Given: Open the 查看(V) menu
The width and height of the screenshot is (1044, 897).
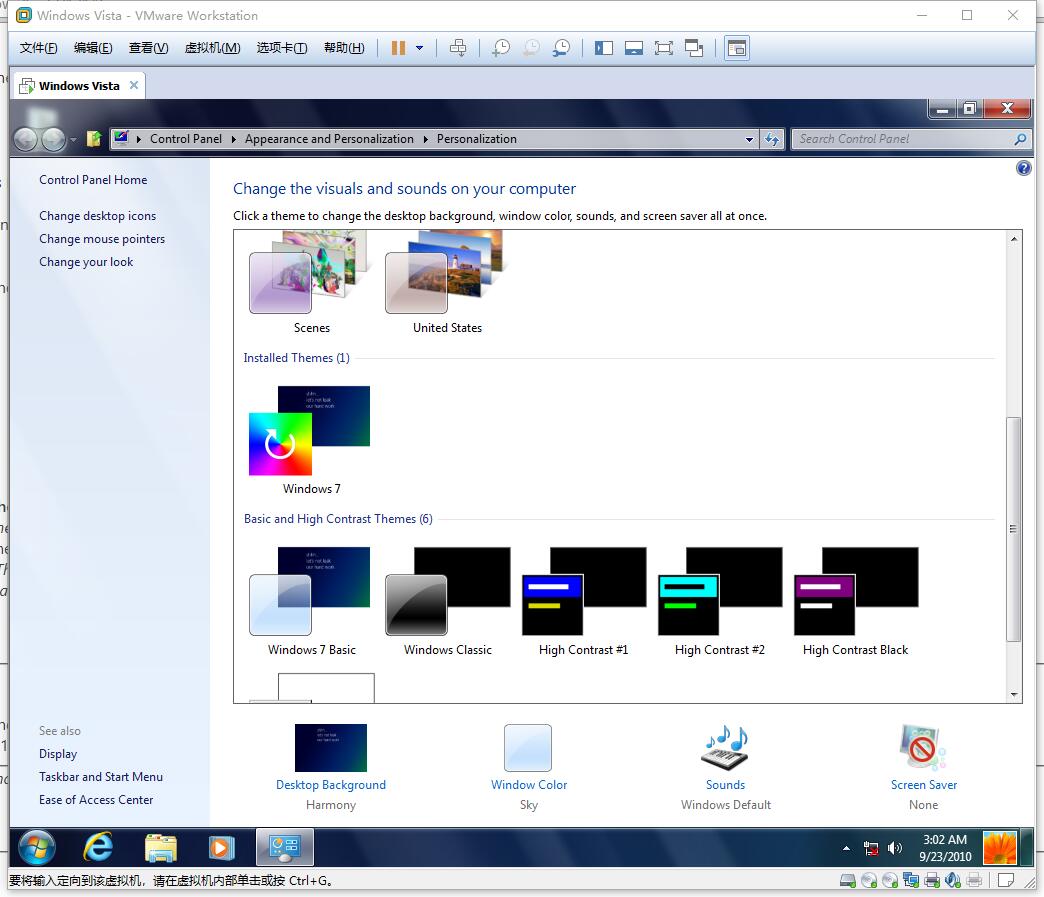Looking at the screenshot, I should (x=148, y=48).
